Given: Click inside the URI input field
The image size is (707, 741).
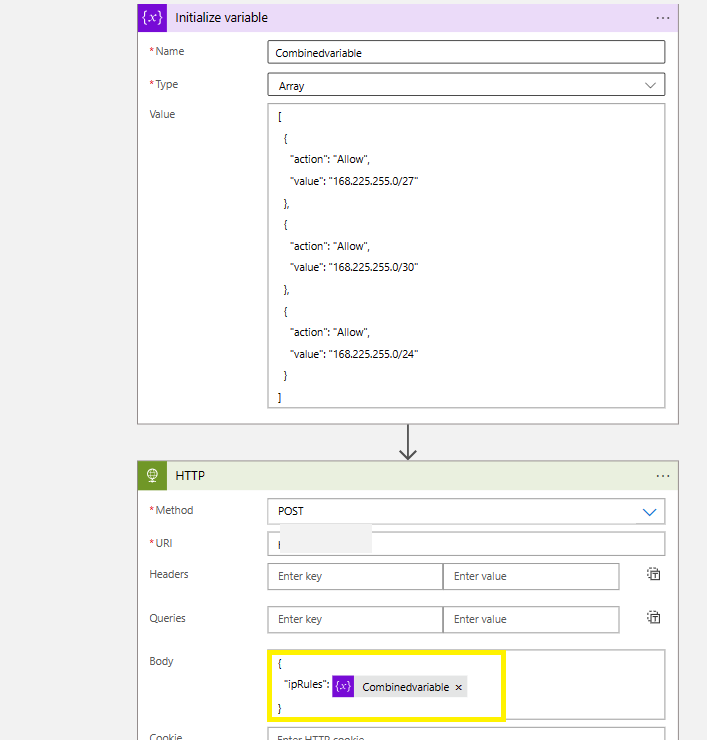Looking at the screenshot, I should [466, 543].
